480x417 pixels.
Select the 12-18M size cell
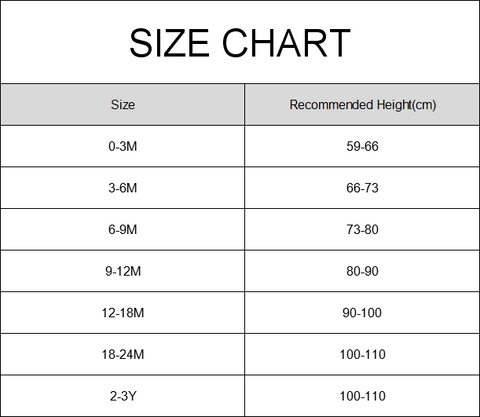[x=123, y=313]
